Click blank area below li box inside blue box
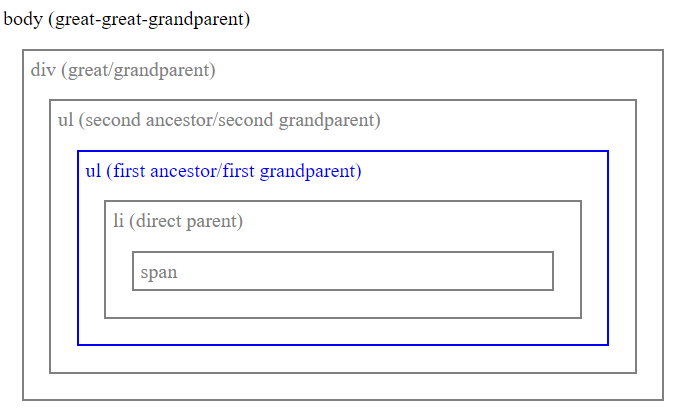The image size is (684, 416). [342, 331]
